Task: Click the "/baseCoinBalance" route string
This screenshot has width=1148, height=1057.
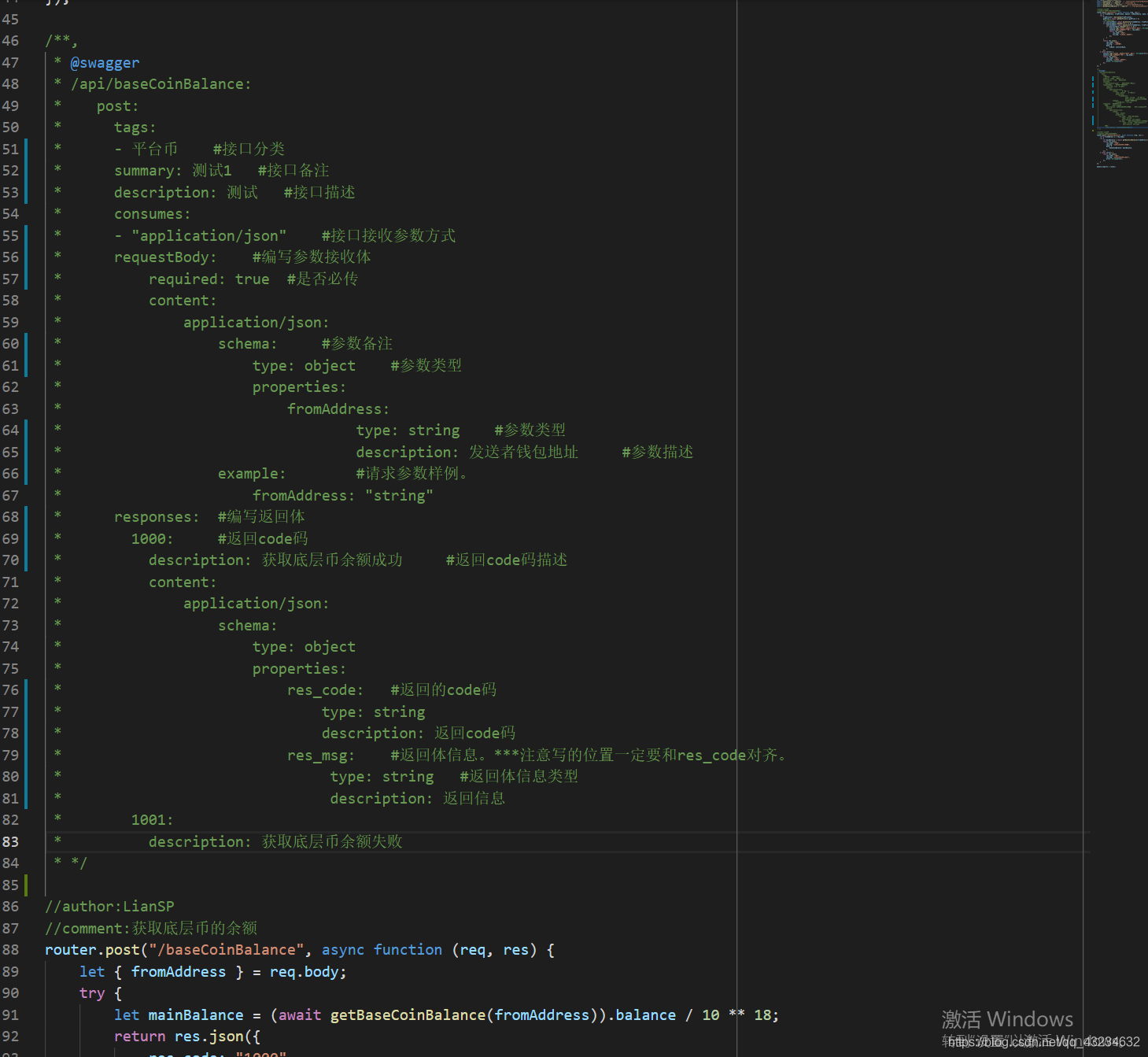Action: [227, 950]
